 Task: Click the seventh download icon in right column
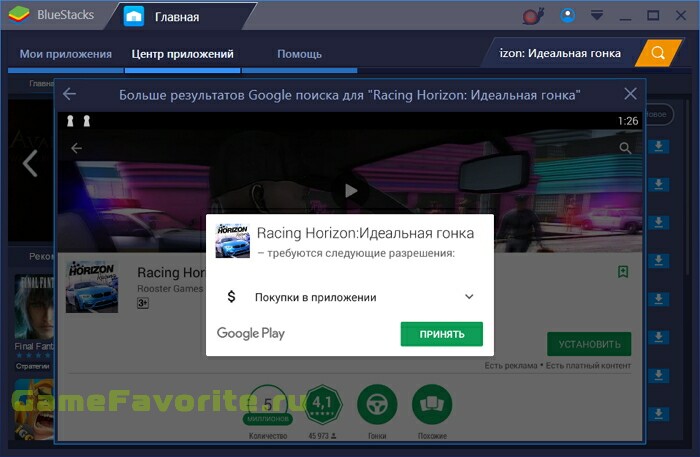click(658, 375)
